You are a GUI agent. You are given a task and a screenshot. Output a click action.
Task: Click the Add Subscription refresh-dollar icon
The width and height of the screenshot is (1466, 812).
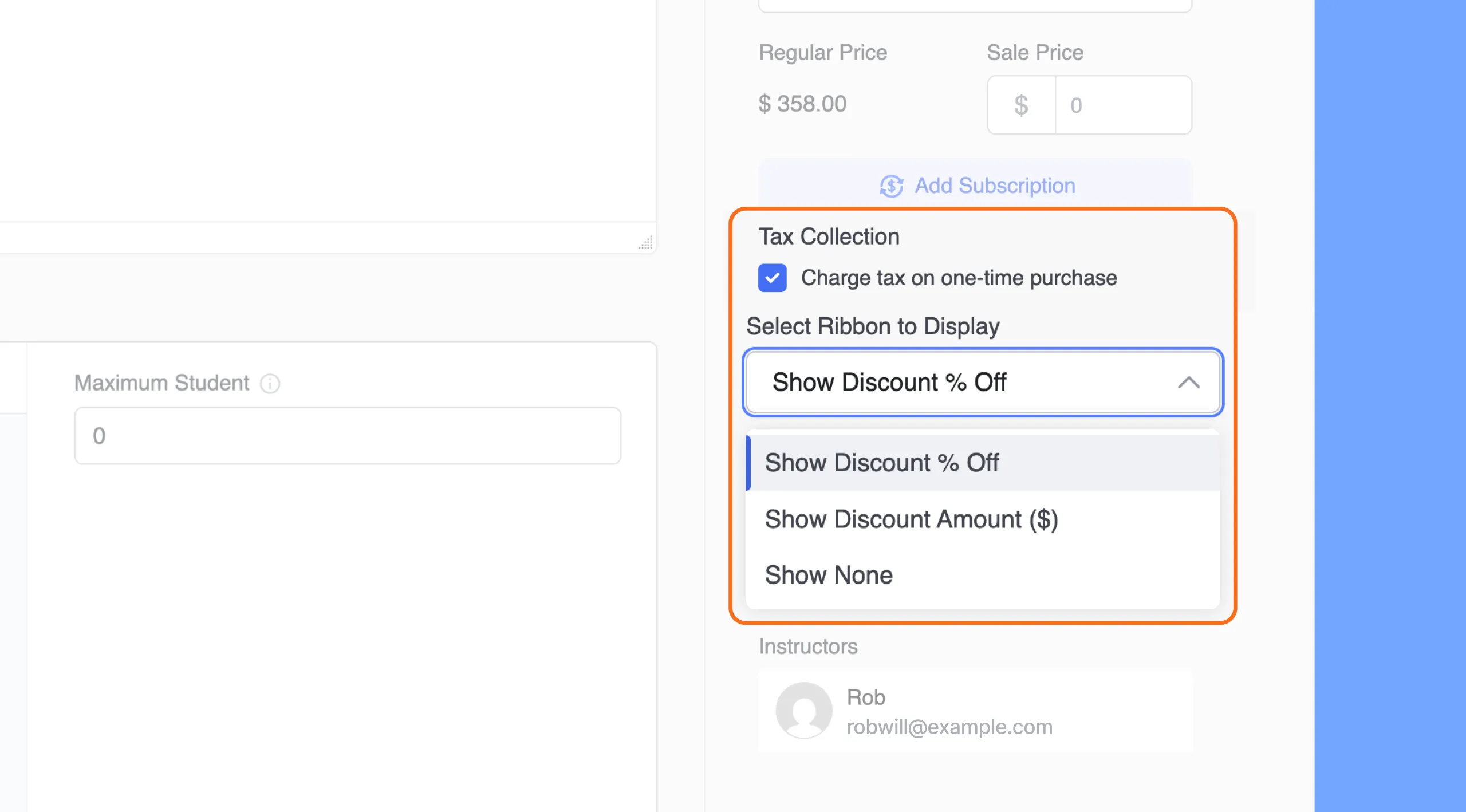892,186
